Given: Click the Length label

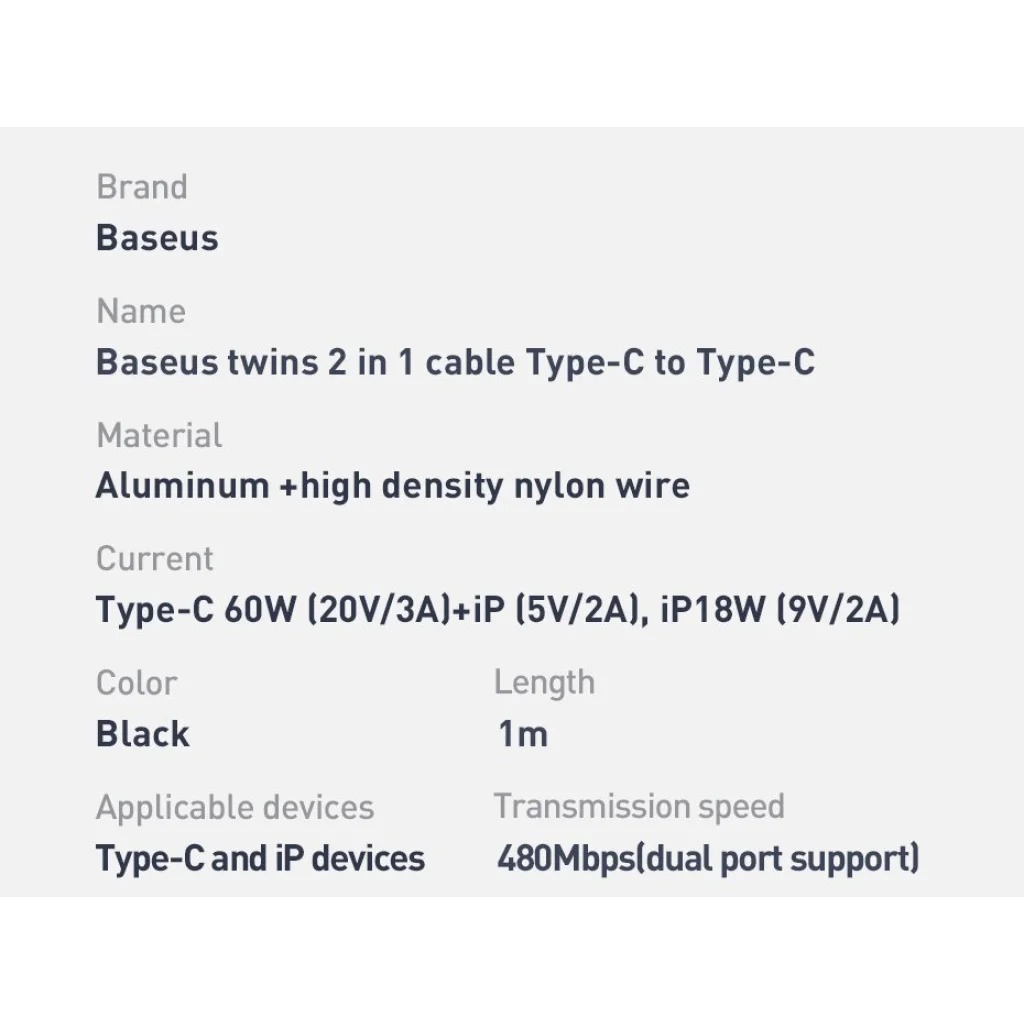Looking at the screenshot, I should pos(544,683).
